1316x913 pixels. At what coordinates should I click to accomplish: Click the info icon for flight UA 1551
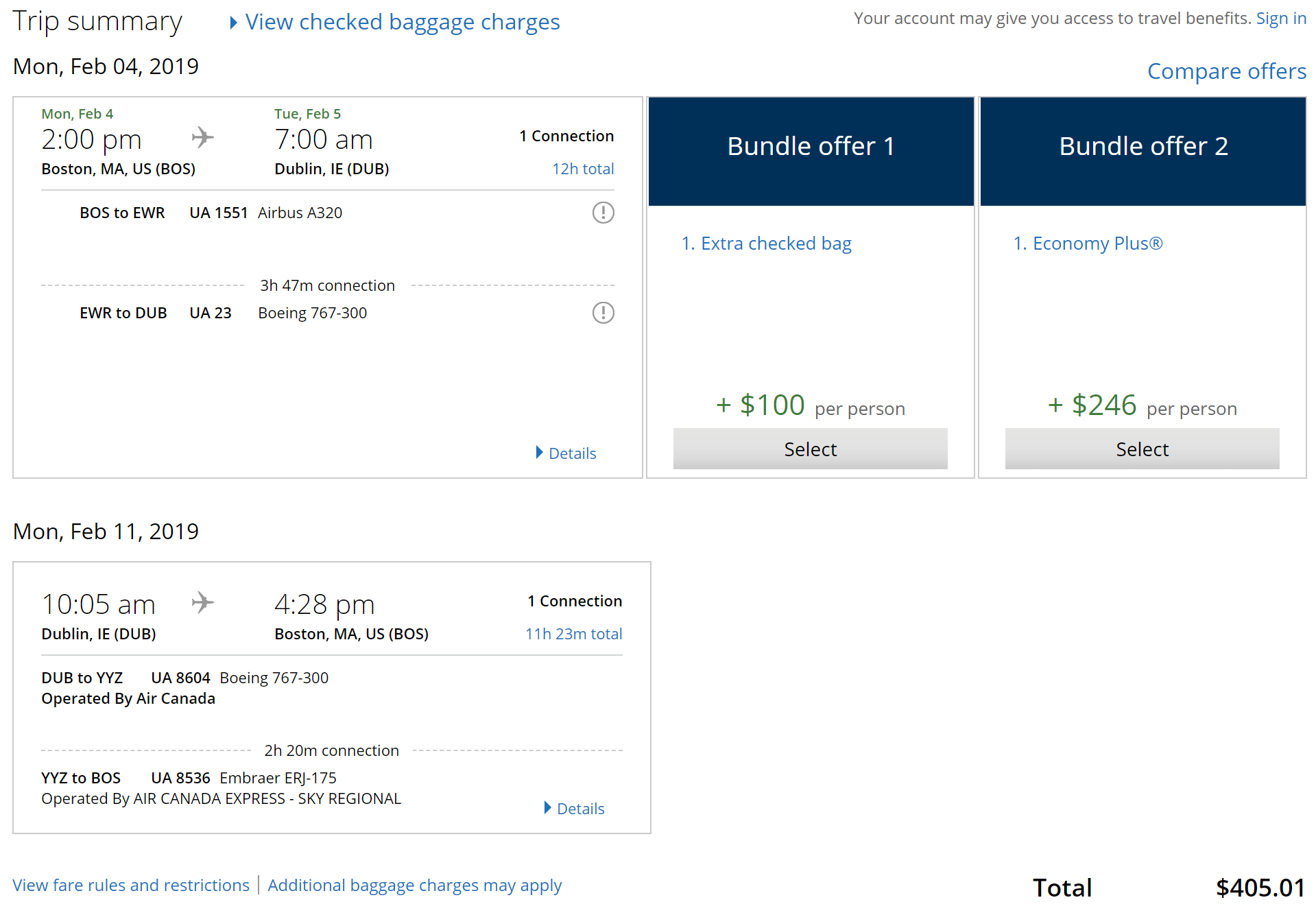(x=603, y=213)
